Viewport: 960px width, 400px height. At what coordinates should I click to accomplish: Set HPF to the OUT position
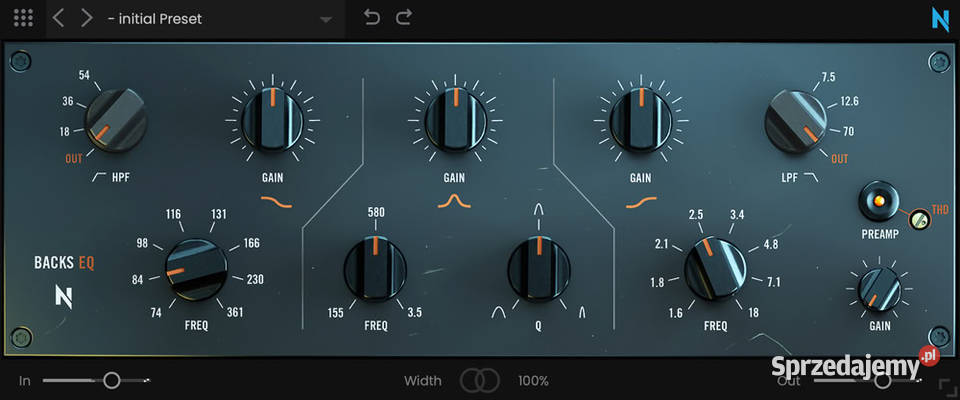73,159
